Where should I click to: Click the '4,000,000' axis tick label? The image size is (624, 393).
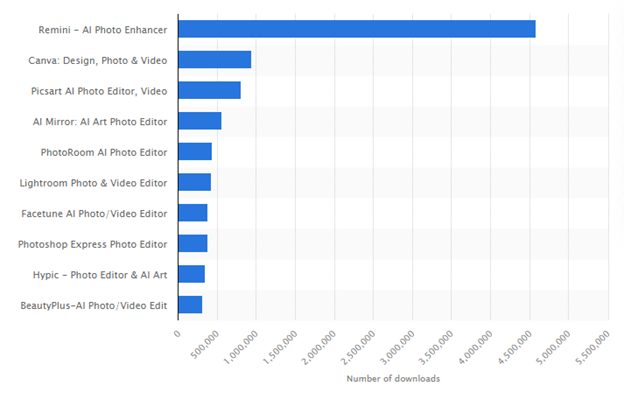[x=475, y=347]
